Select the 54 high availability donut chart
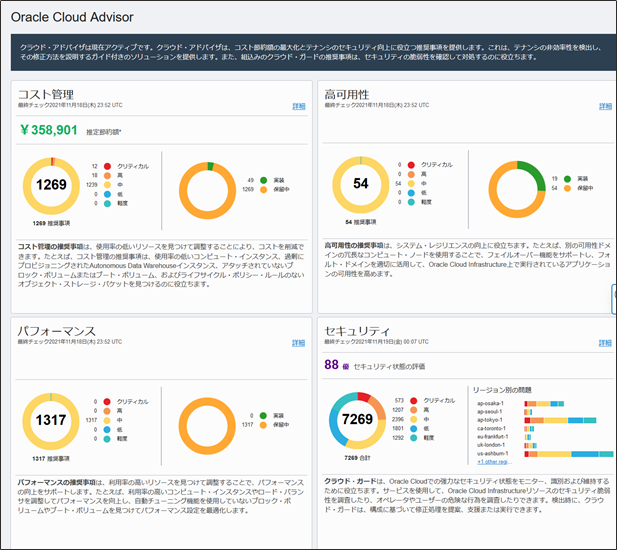Screen dimensions: 617x550 (x=361, y=185)
